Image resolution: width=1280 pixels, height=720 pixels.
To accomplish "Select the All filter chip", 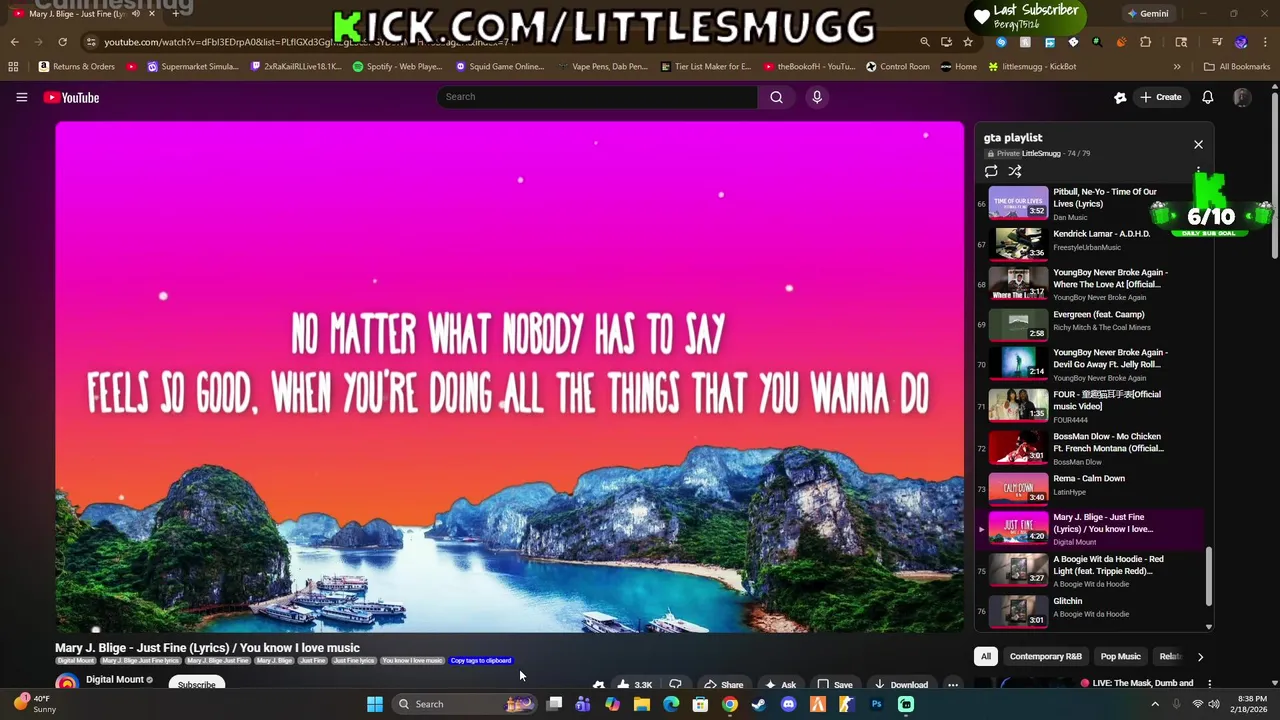I will coord(986,657).
